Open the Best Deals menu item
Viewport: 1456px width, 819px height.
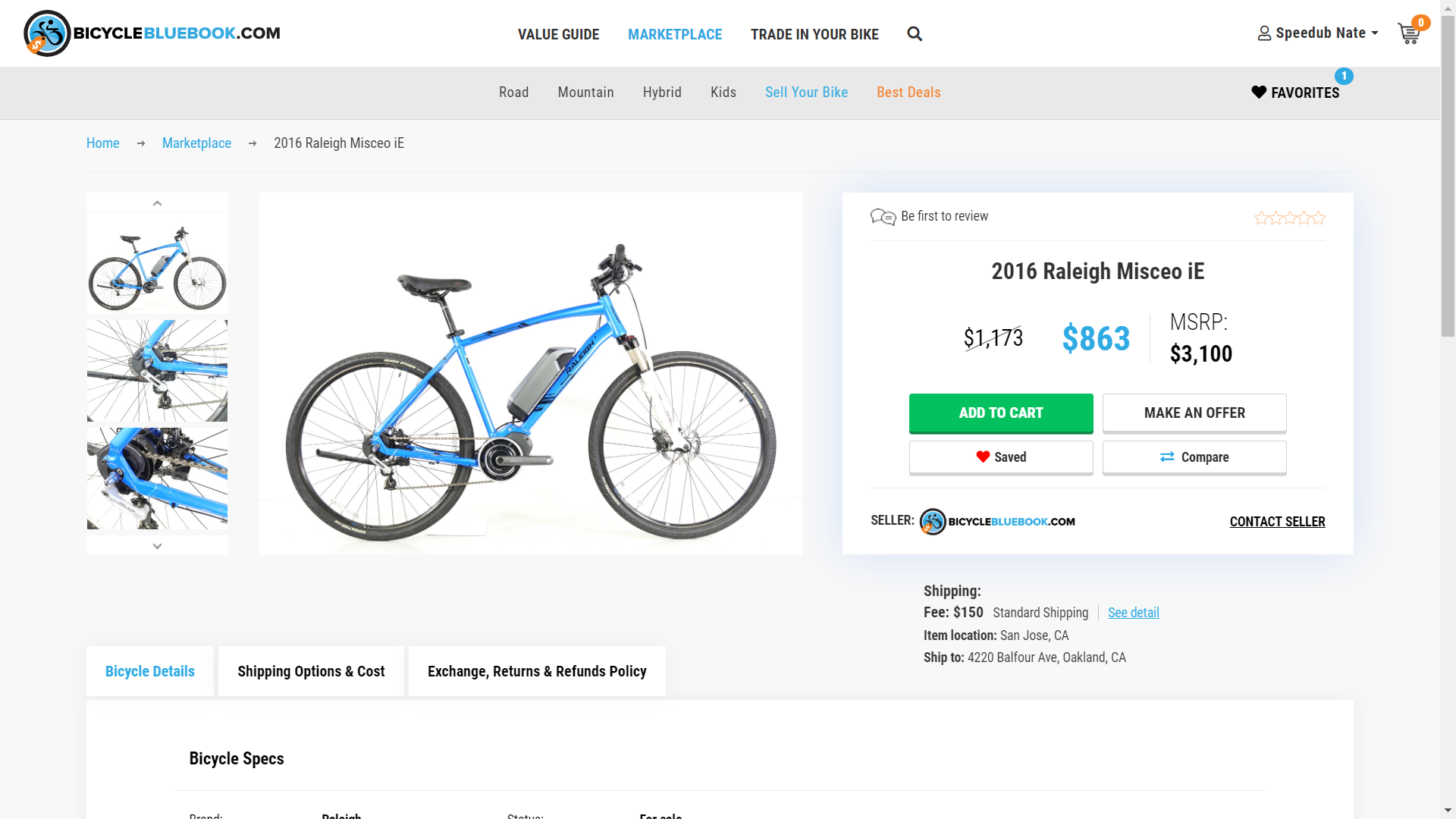pos(908,93)
